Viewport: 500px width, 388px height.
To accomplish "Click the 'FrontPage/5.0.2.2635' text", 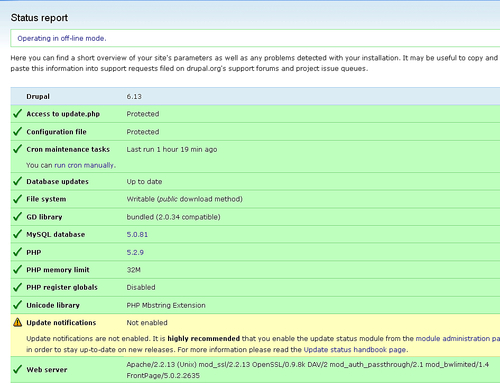I will (x=163, y=376).
